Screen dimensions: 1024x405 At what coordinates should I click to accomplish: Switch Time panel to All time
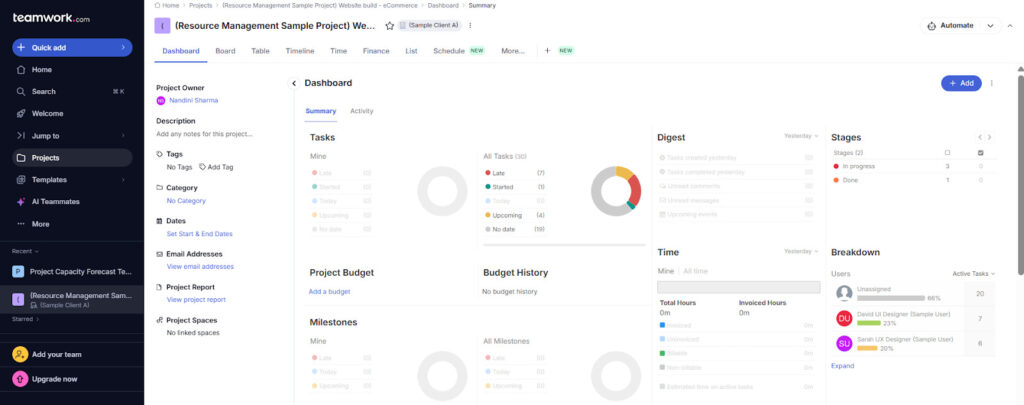696,271
